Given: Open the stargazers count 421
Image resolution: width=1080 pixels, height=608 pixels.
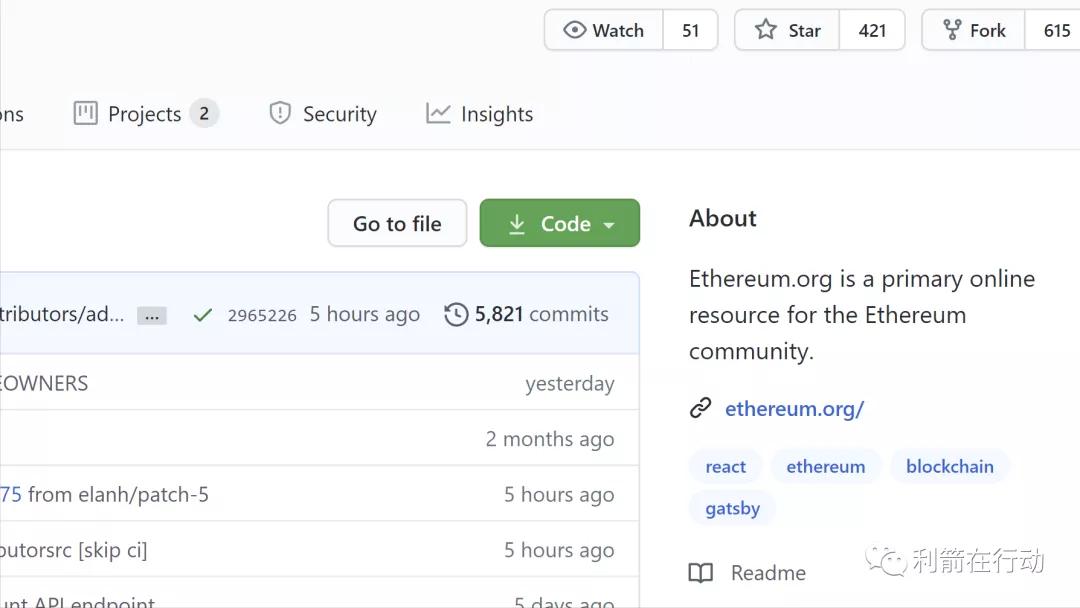Looking at the screenshot, I should click(872, 30).
